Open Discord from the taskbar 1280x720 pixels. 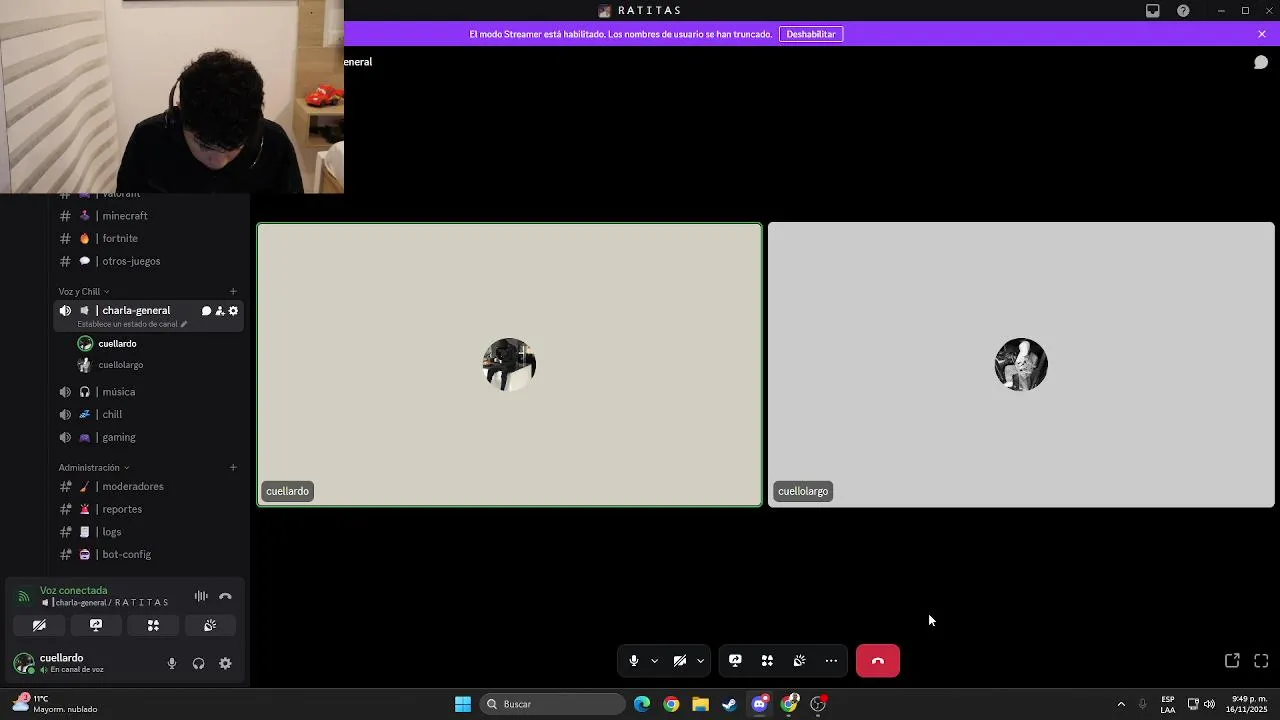point(759,704)
